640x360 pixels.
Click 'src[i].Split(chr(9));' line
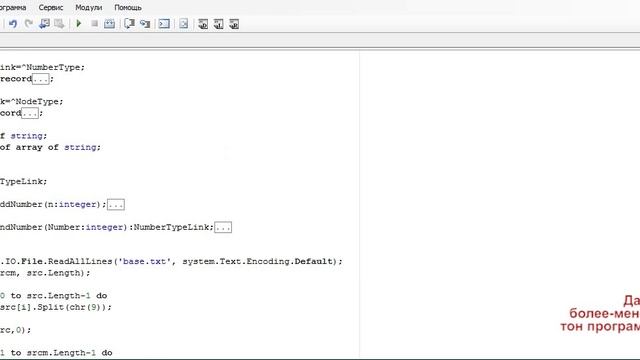(56, 307)
